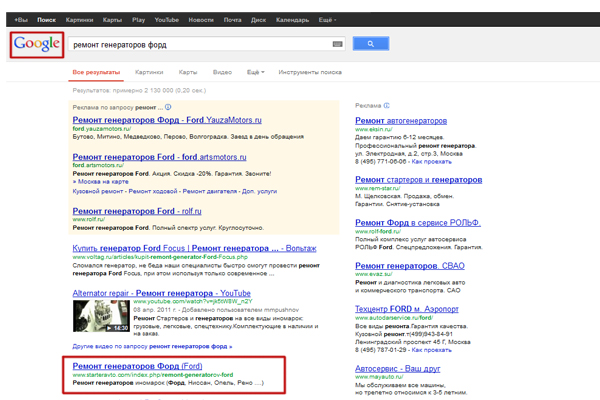Viewport: 600px width, 400px height.
Task: Open side ad Ремонт автогенераторов
Action: click(401, 121)
